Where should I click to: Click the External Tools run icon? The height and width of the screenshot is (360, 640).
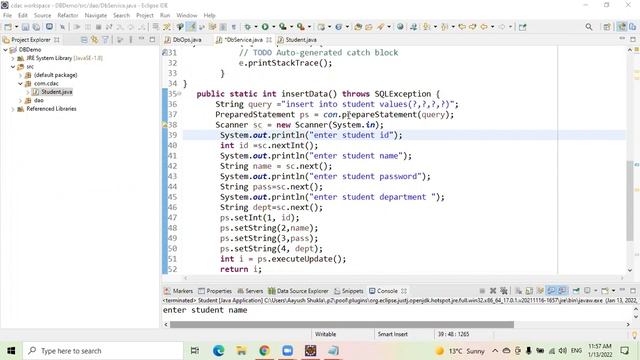(x=300, y=27)
